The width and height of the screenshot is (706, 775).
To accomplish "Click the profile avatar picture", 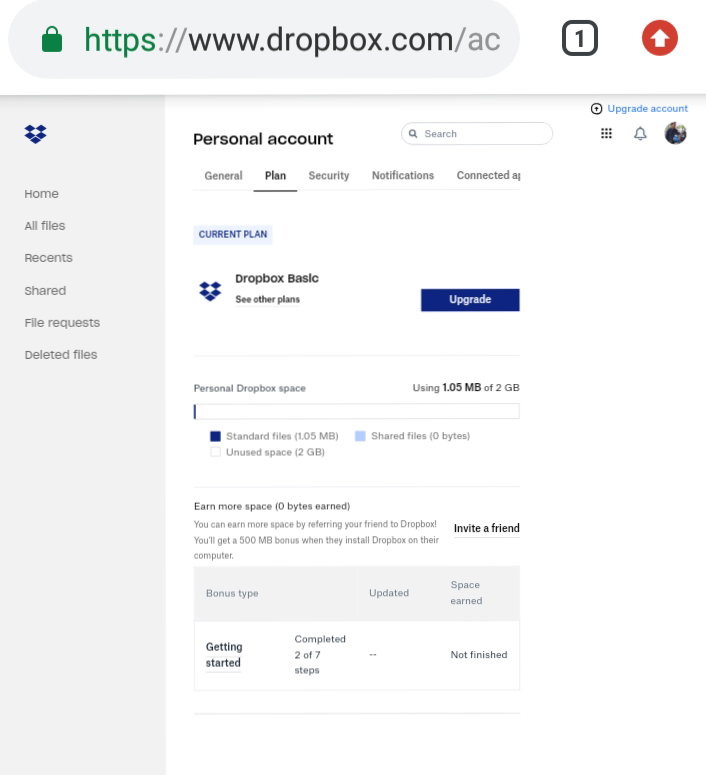I will coord(675,133).
